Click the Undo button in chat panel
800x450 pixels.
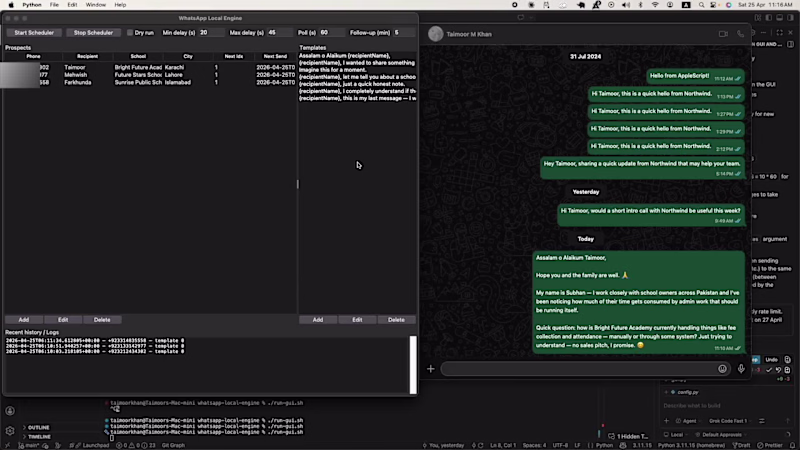point(771,360)
